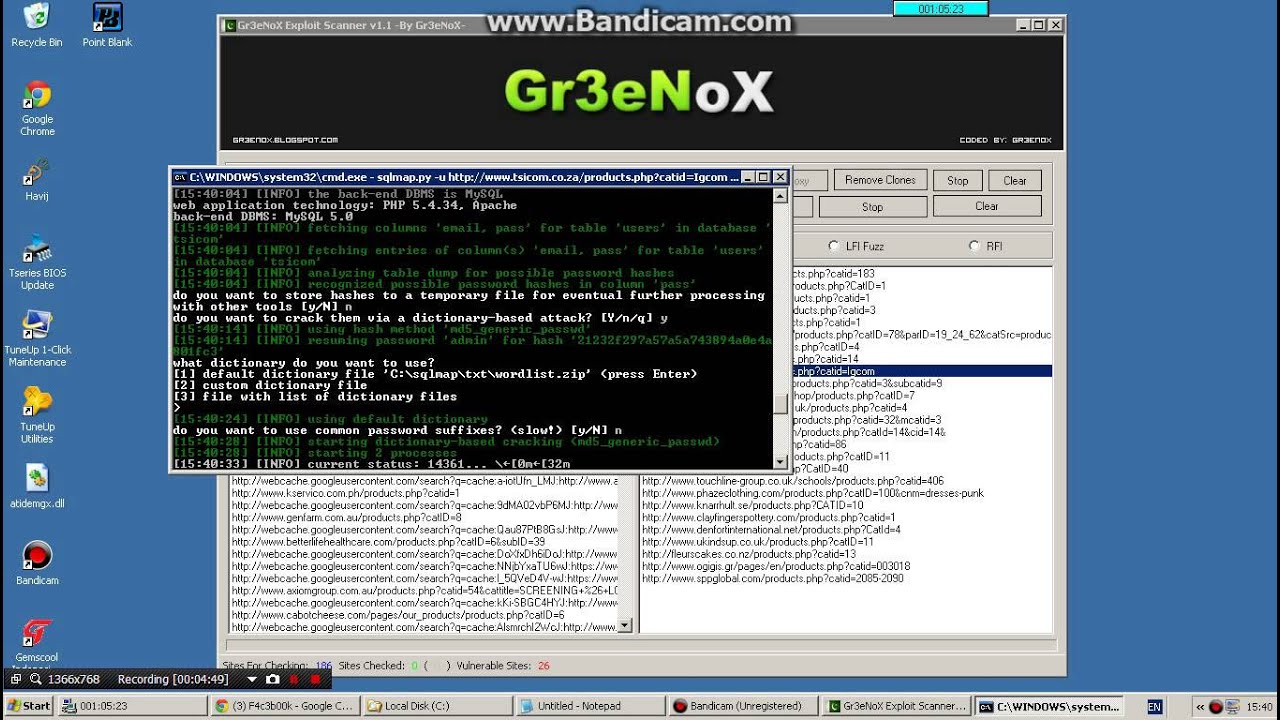
Task: Click the Bandicam red tray icon
Action: (x=1215, y=706)
